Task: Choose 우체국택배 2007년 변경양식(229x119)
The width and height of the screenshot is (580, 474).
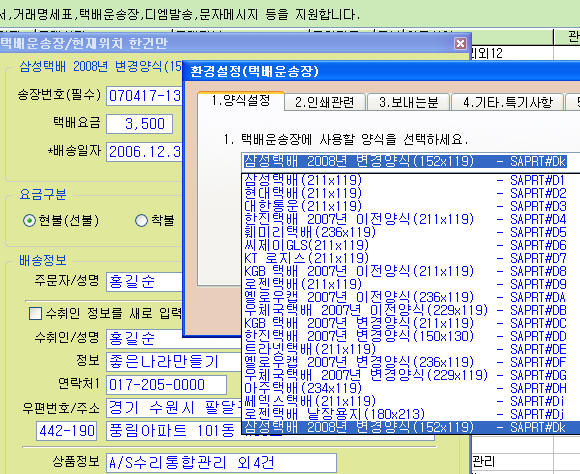Action: [x=411, y=375]
